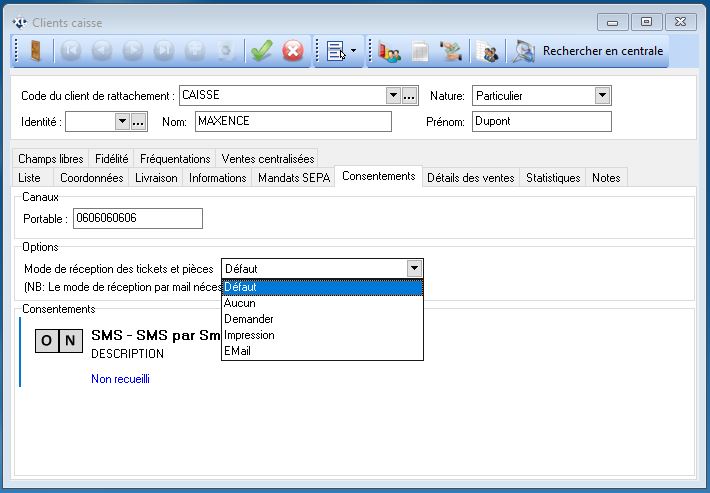
Task: Open the Mandats SEPA tab
Action: click(294, 178)
